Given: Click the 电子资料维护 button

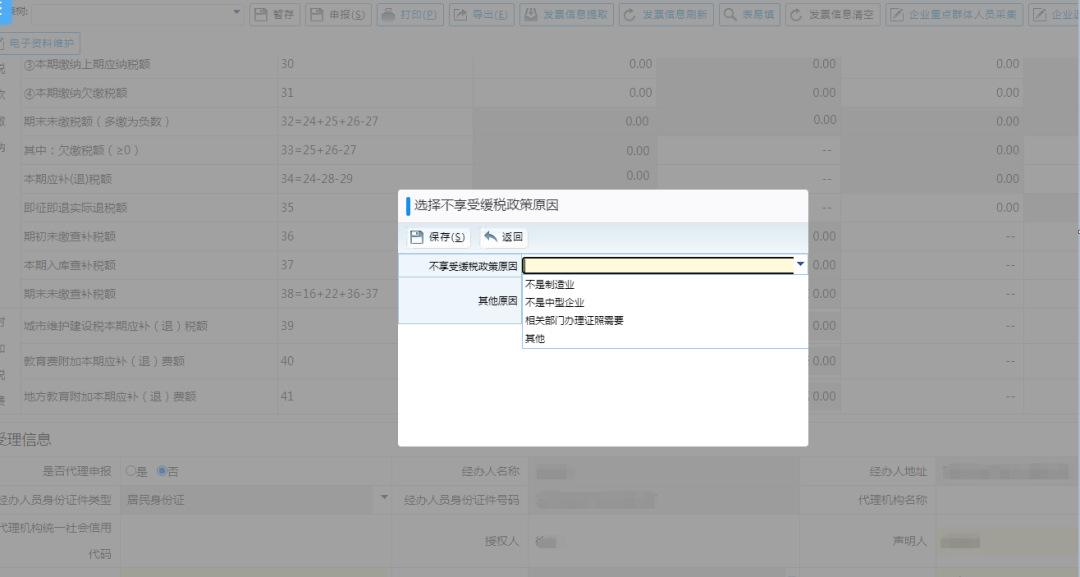Looking at the screenshot, I should point(39,43).
